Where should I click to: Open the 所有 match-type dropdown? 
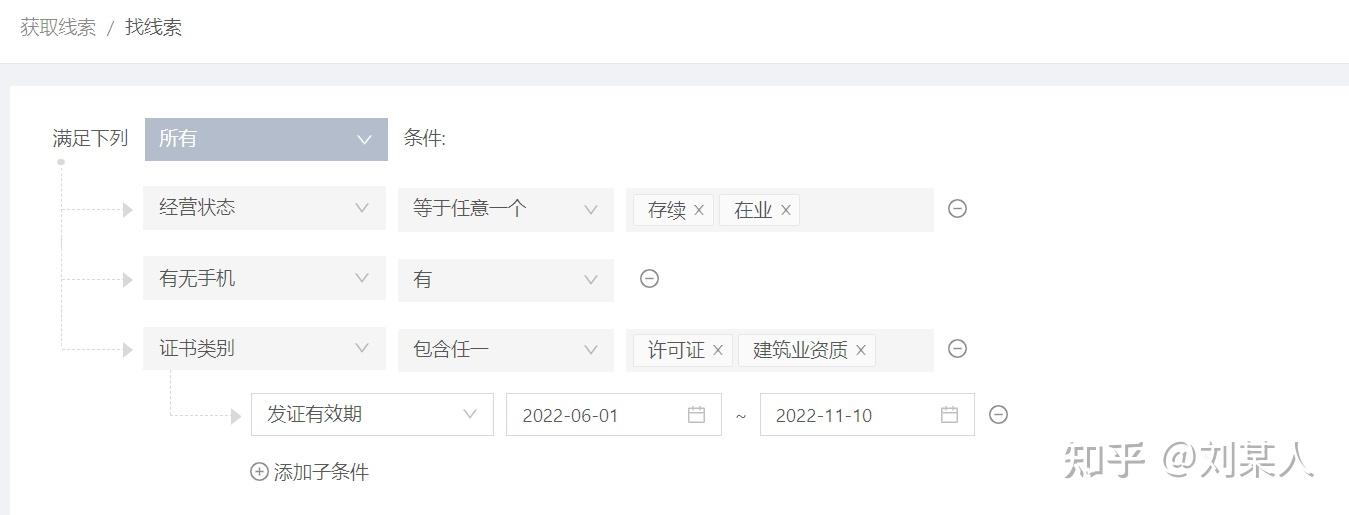click(266, 139)
